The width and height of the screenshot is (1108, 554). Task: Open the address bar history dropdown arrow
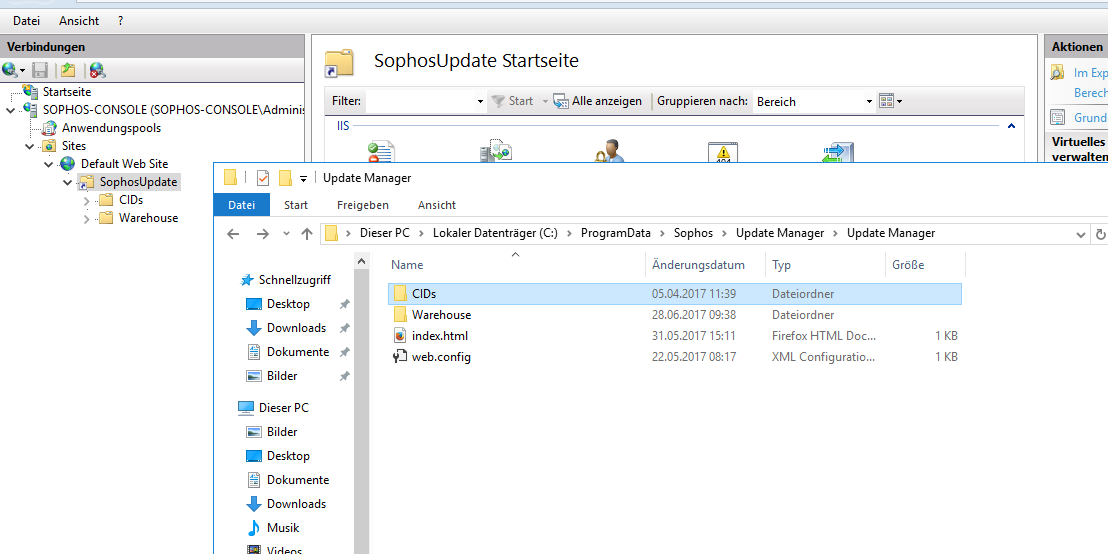(x=1080, y=234)
